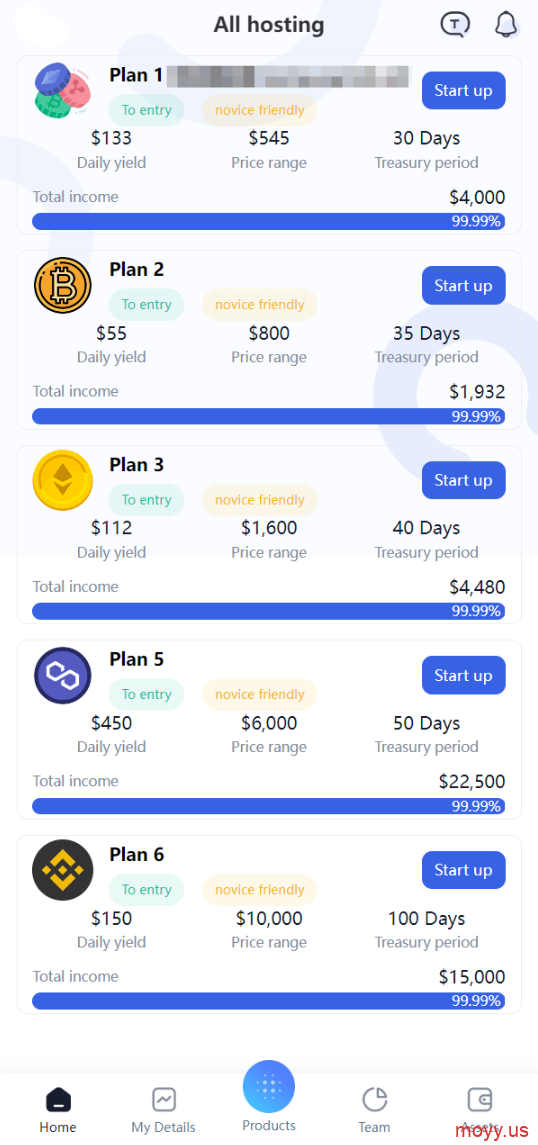Click the Plan 1 stacked coins icon
This screenshot has width=538, height=1145.
coord(62,90)
